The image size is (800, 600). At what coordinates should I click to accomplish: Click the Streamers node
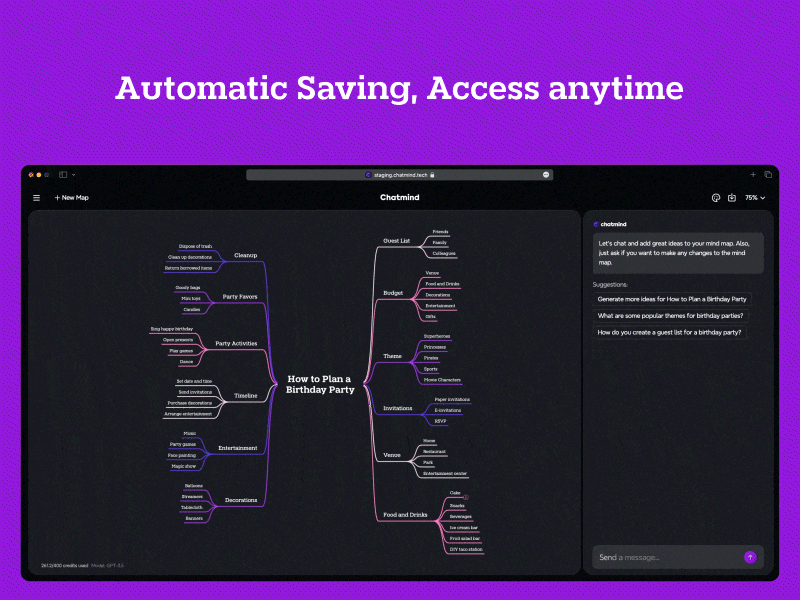192,496
